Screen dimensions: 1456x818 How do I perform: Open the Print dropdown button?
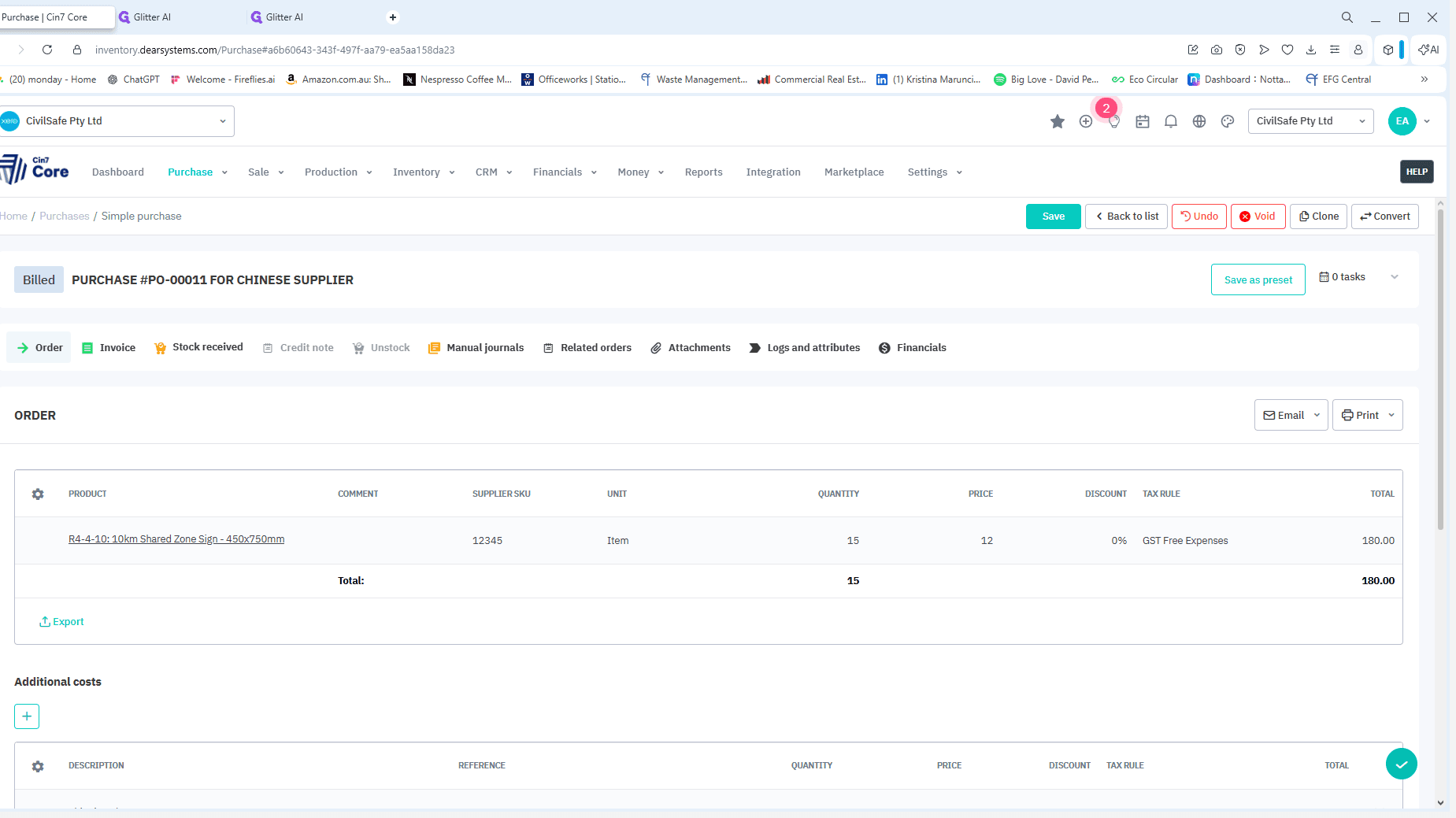click(x=1368, y=415)
